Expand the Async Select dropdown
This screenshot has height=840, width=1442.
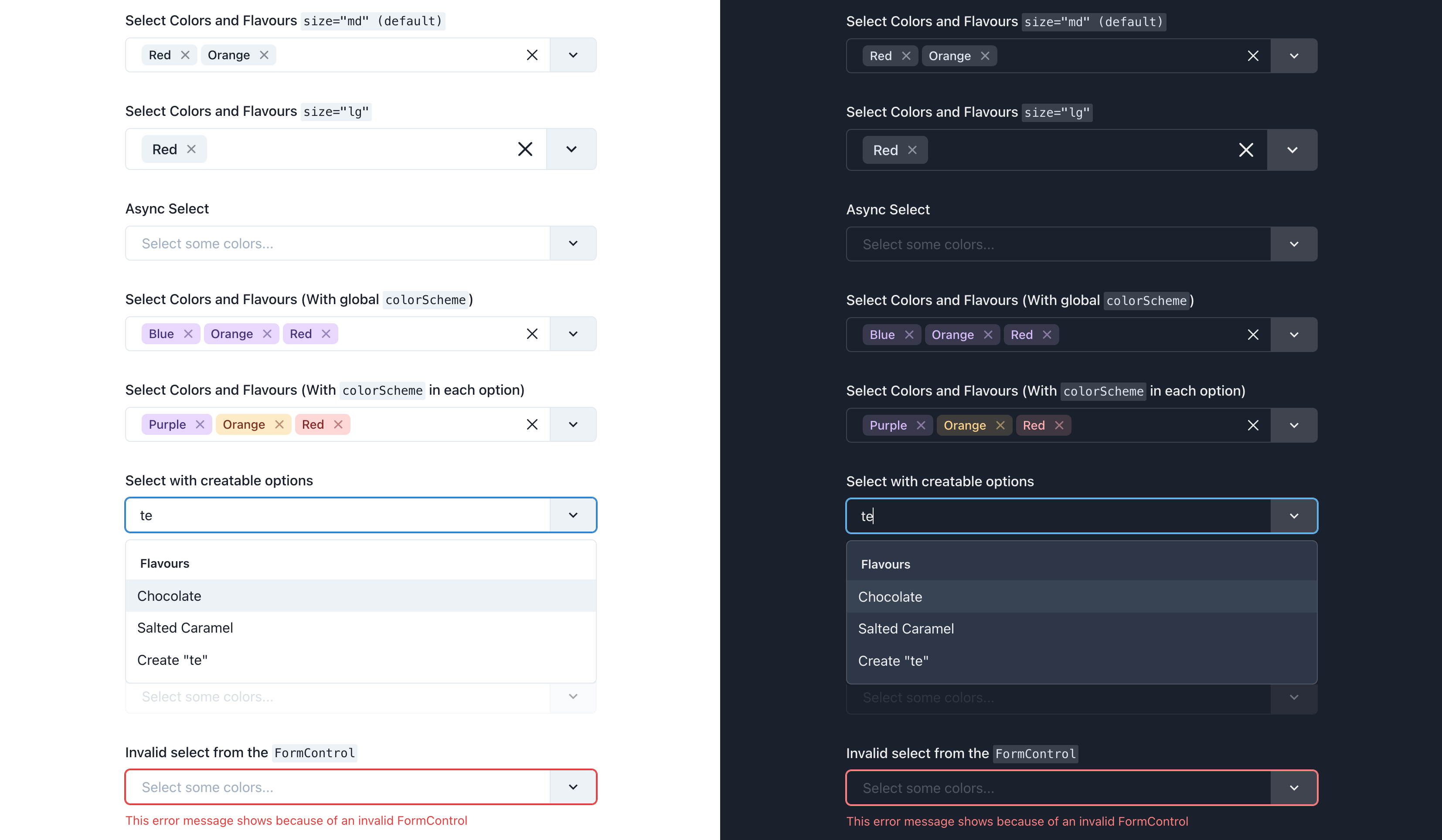click(572, 243)
